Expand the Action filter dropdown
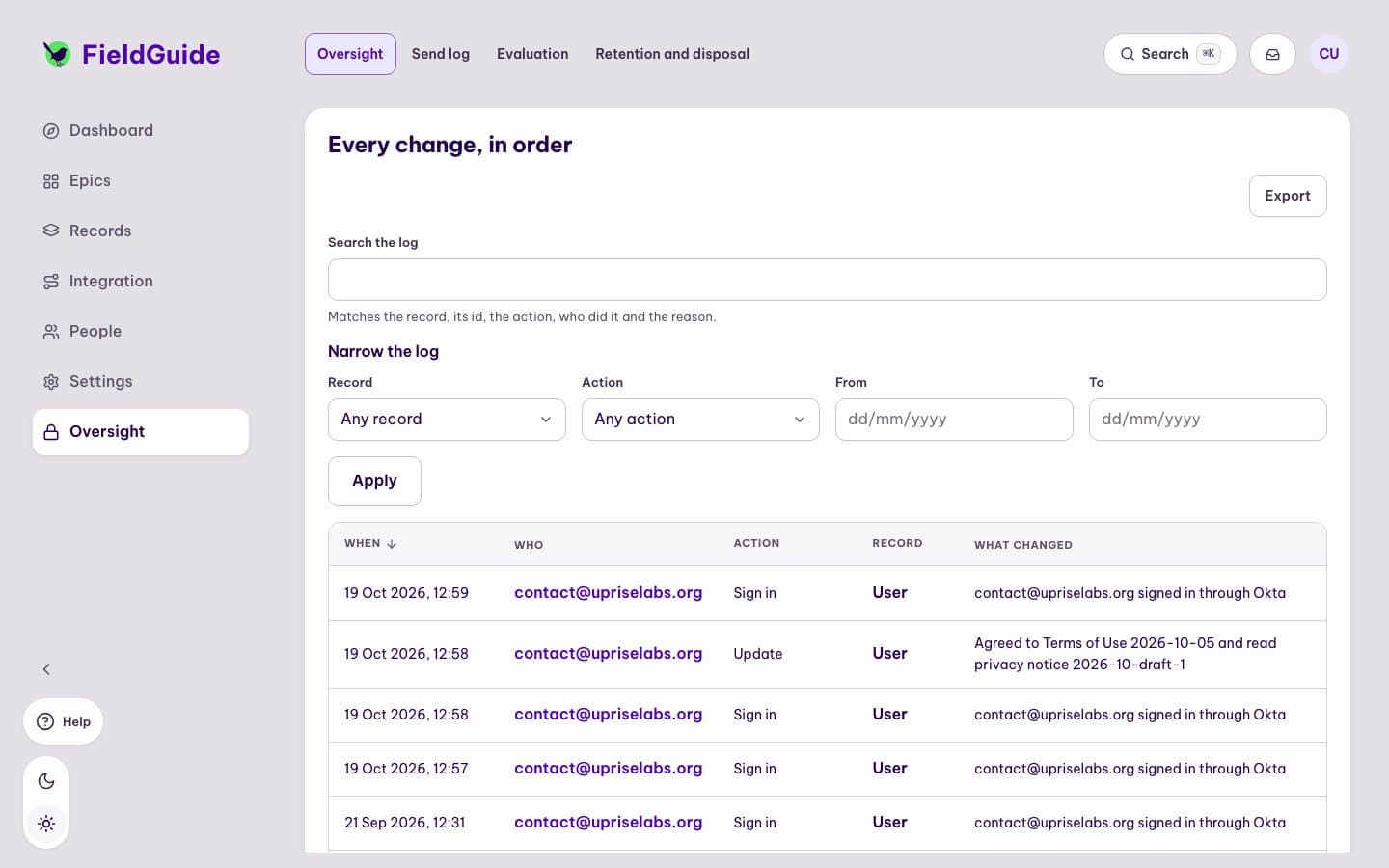The height and width of the screenshot is (868, 1389). tap(700, 420)
